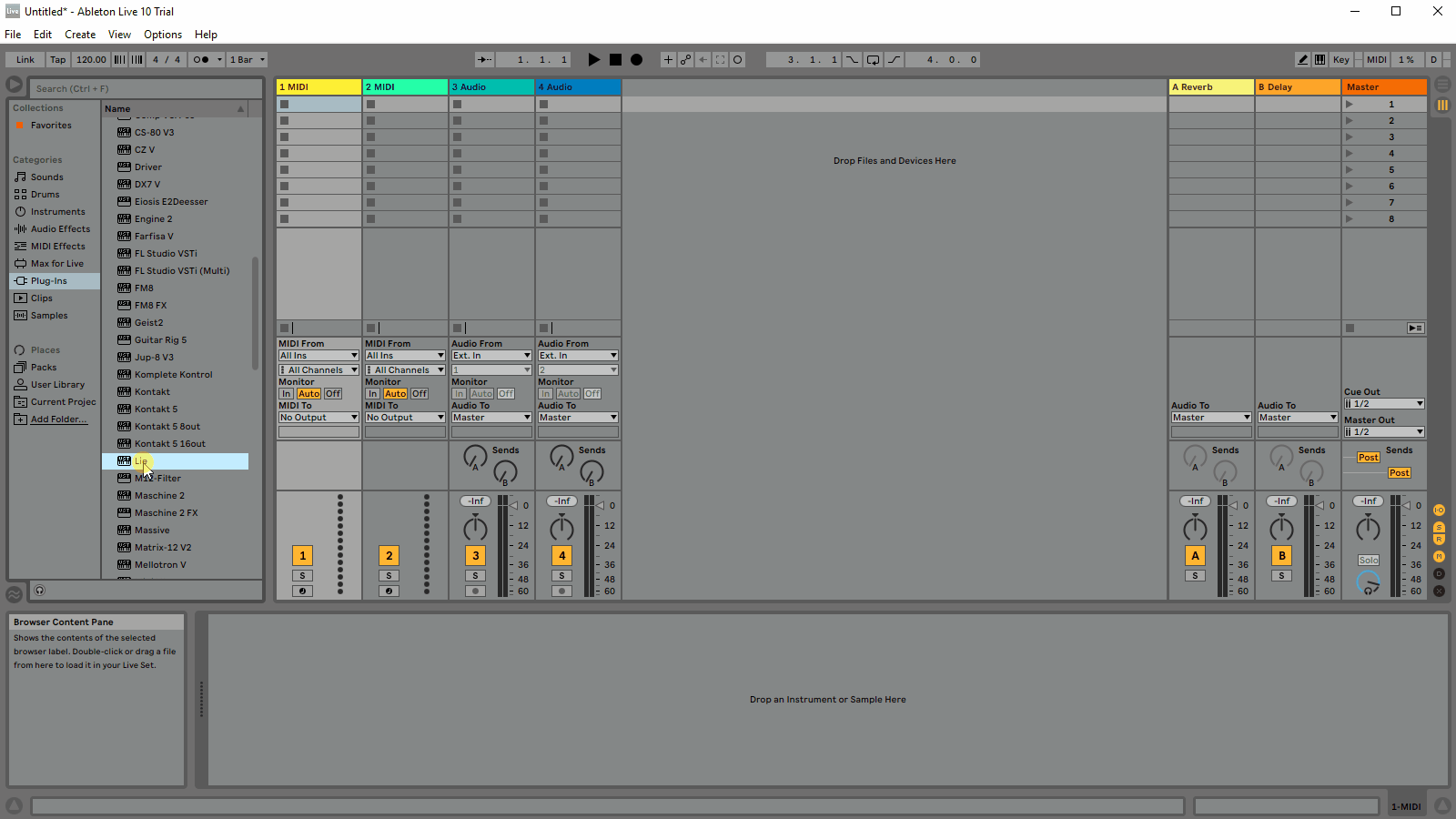Screen dimensions: 1456x819
Task: Open File menu
Action: (13, 35)
